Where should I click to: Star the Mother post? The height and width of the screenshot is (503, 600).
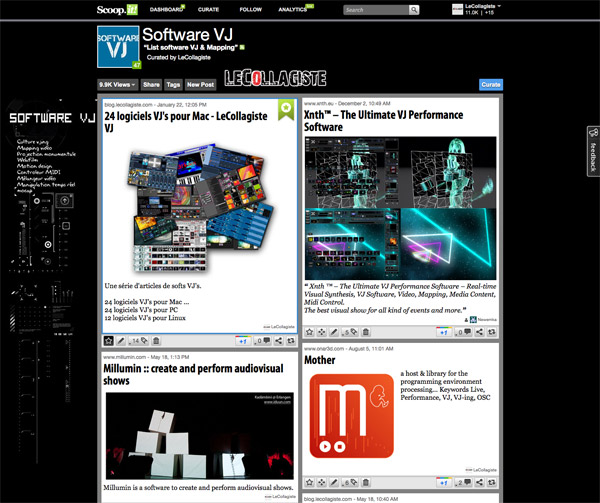[310, 482]
